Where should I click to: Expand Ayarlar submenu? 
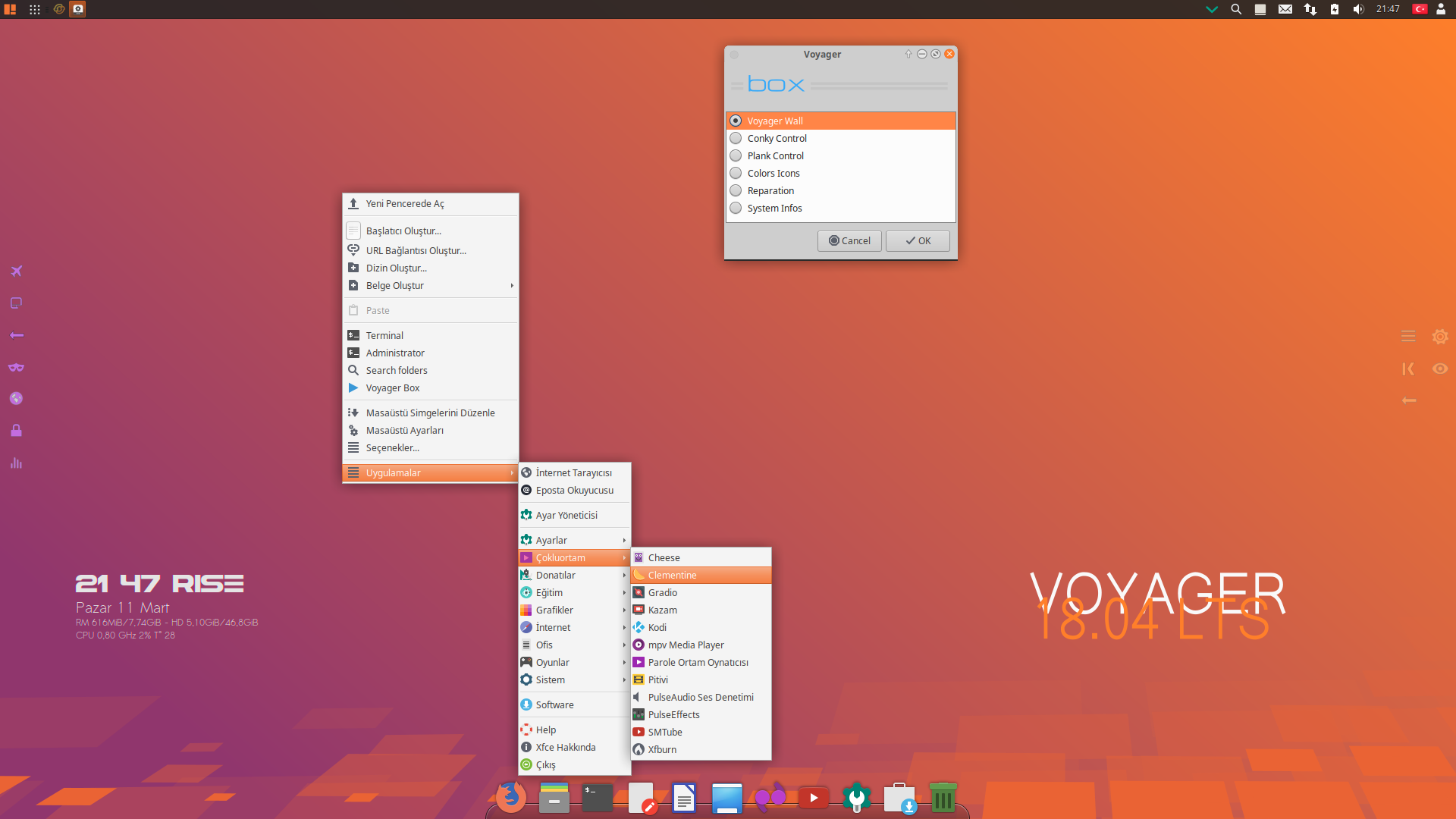tap(574, 540)
